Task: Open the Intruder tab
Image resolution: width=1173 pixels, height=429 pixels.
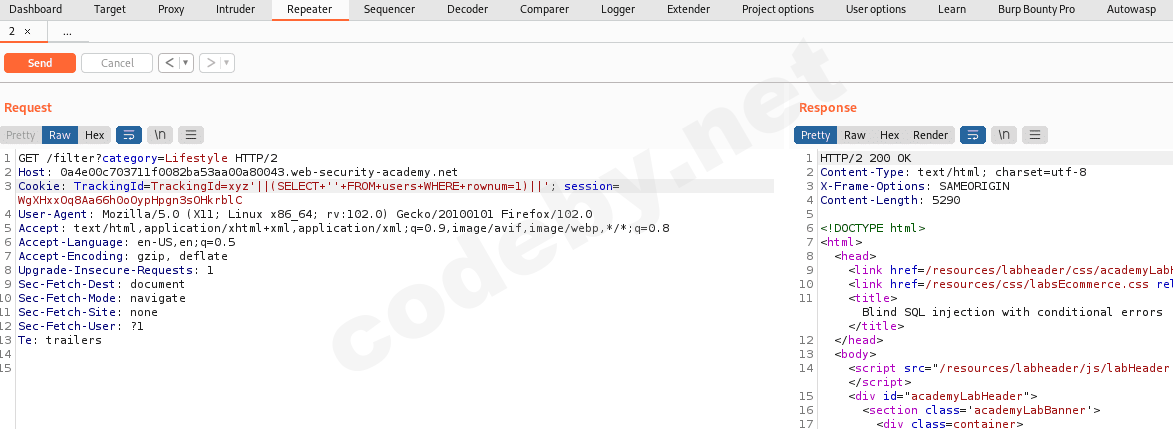Action: tap(236, 10)
